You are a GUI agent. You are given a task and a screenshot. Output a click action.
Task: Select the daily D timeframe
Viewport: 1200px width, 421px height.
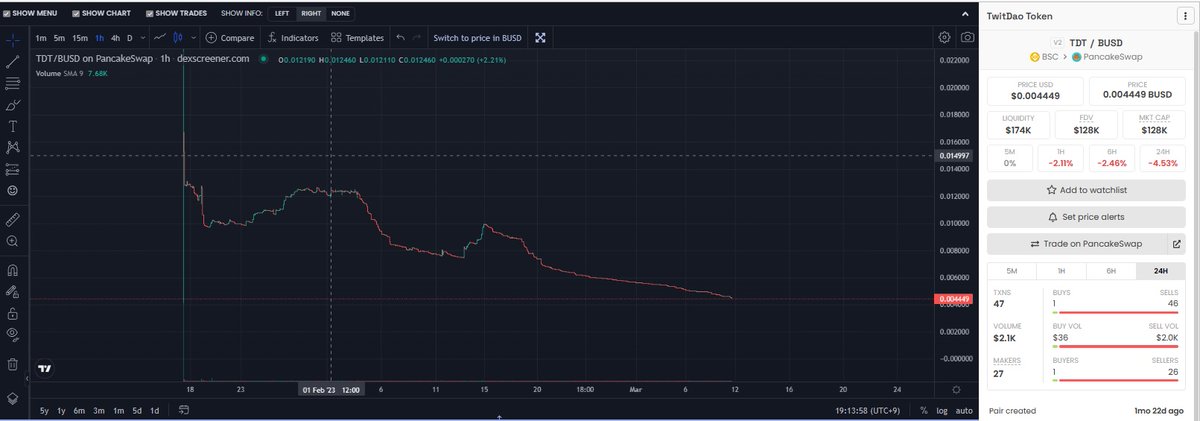click(129, 38)
